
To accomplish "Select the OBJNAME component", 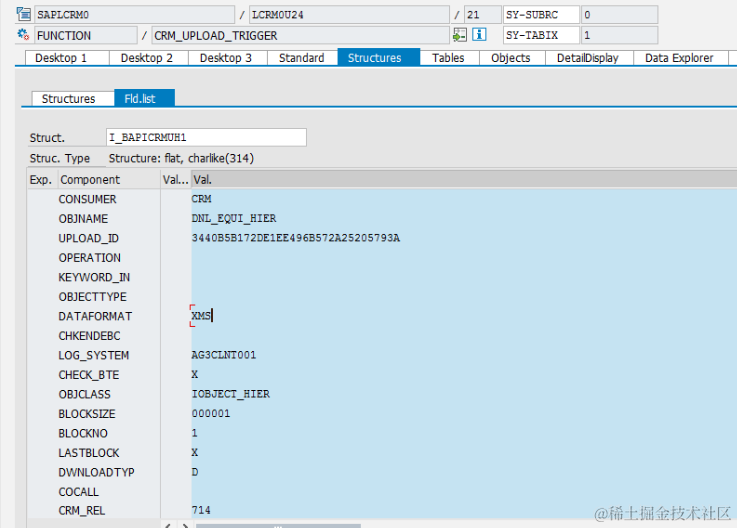I will pos(83,219).
